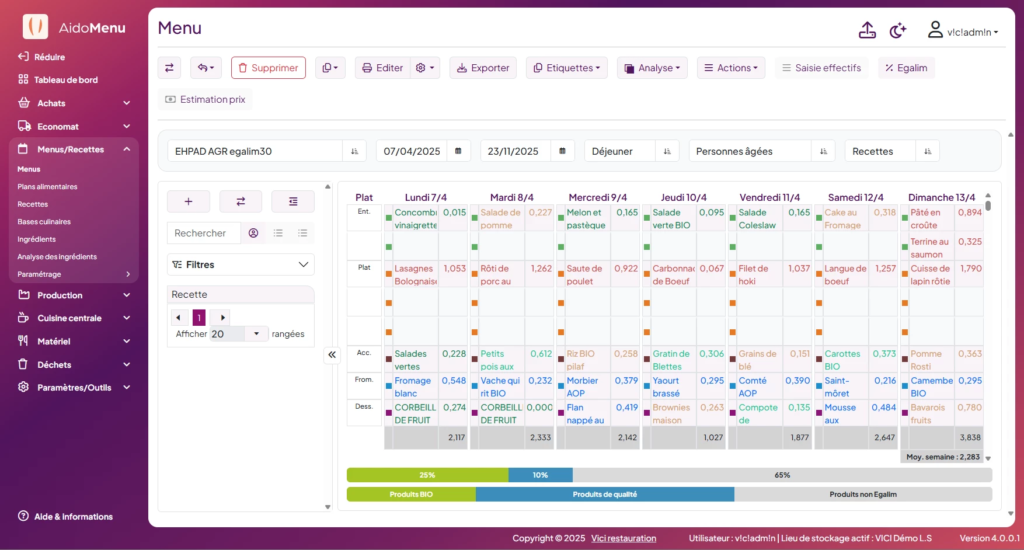Image resolution: width=1024 pixels, height=550 pixels.
Task: Click the plus button above the Rechercher field
Action: [189, 201]
